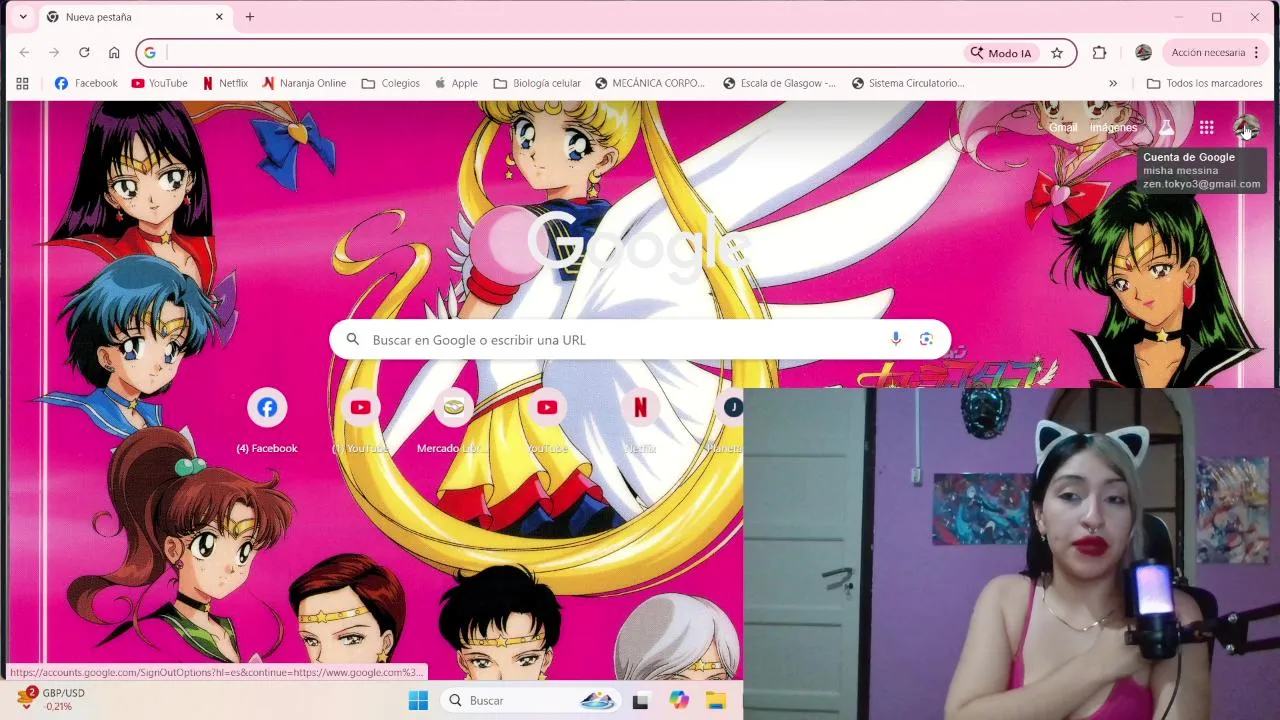
Task: Open the Imágenes link
Action: coord(1113,127)
